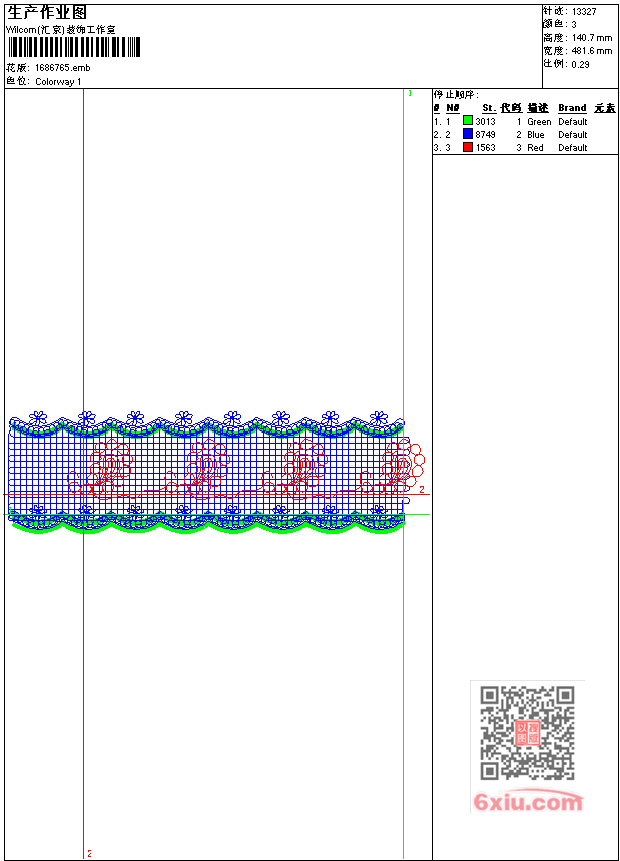Click the lace embroidery design preview
The image size is (620, 861).
(216, 472)
